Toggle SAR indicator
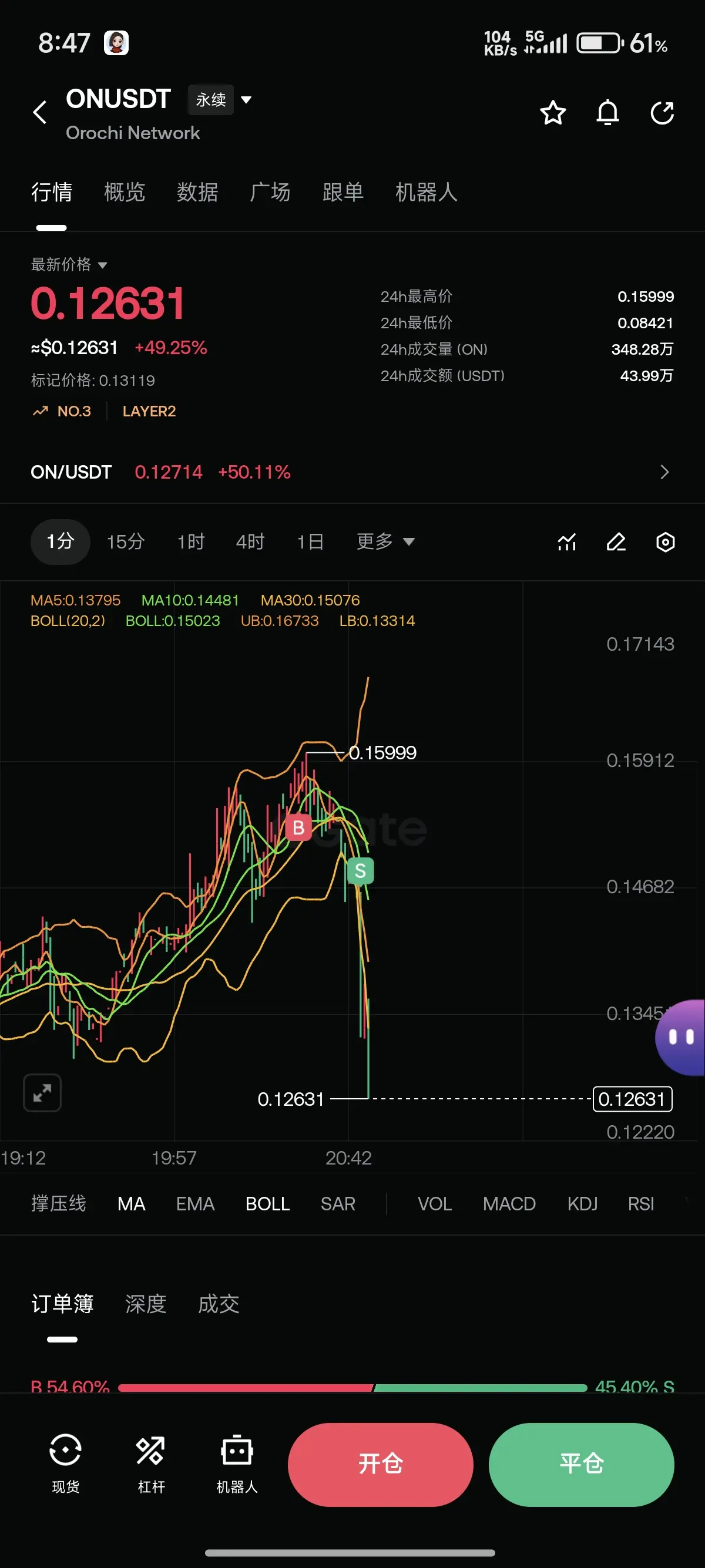705x1568 pixels. tap(338, 1203)
